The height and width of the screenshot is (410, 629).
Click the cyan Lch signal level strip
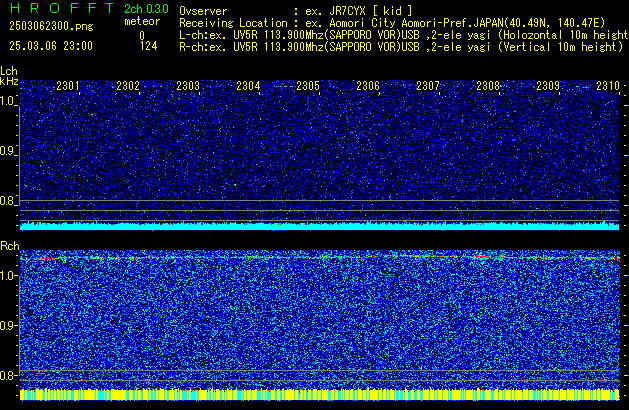[x=320, y=226]
